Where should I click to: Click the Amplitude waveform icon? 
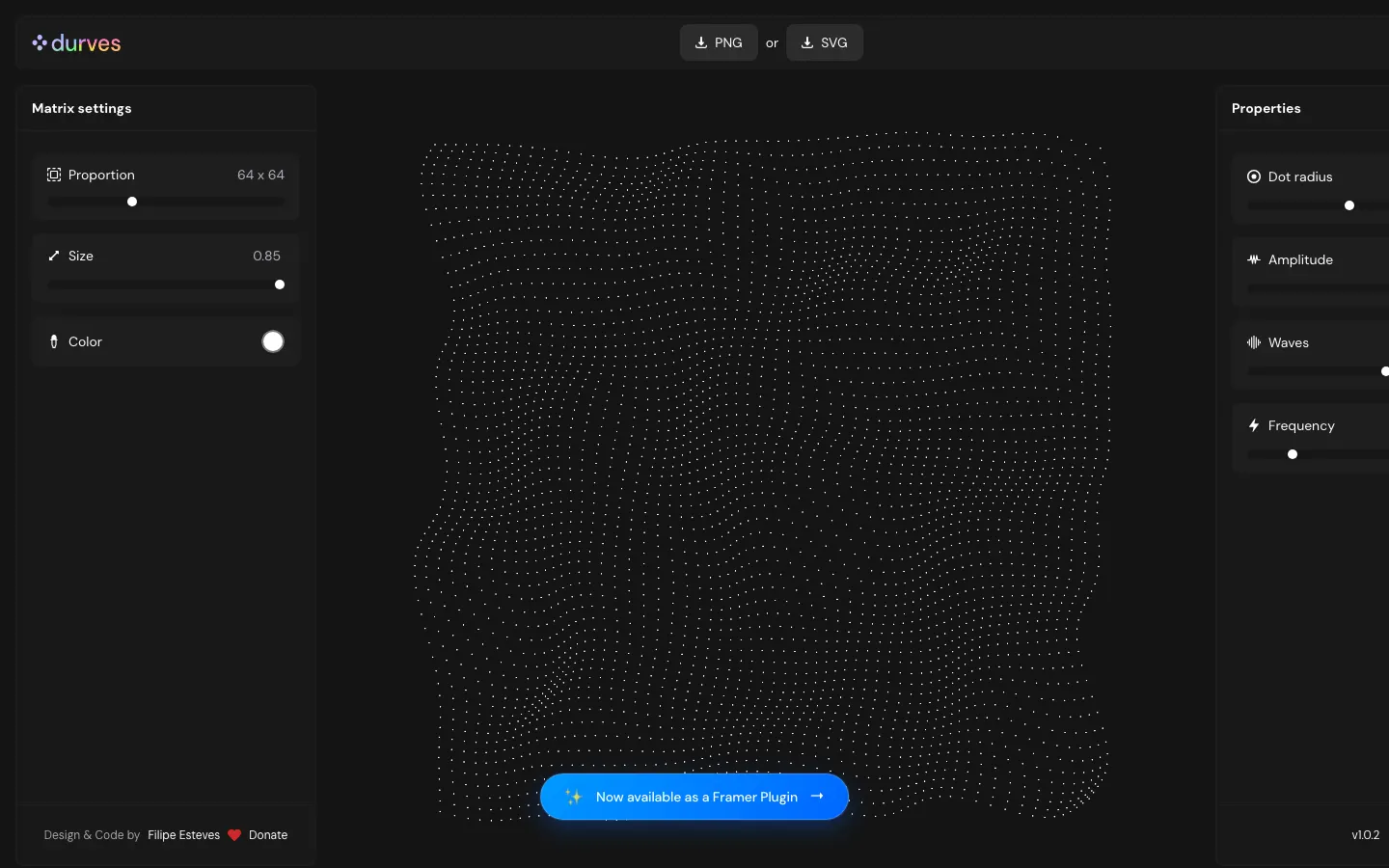click(1254, 259)
